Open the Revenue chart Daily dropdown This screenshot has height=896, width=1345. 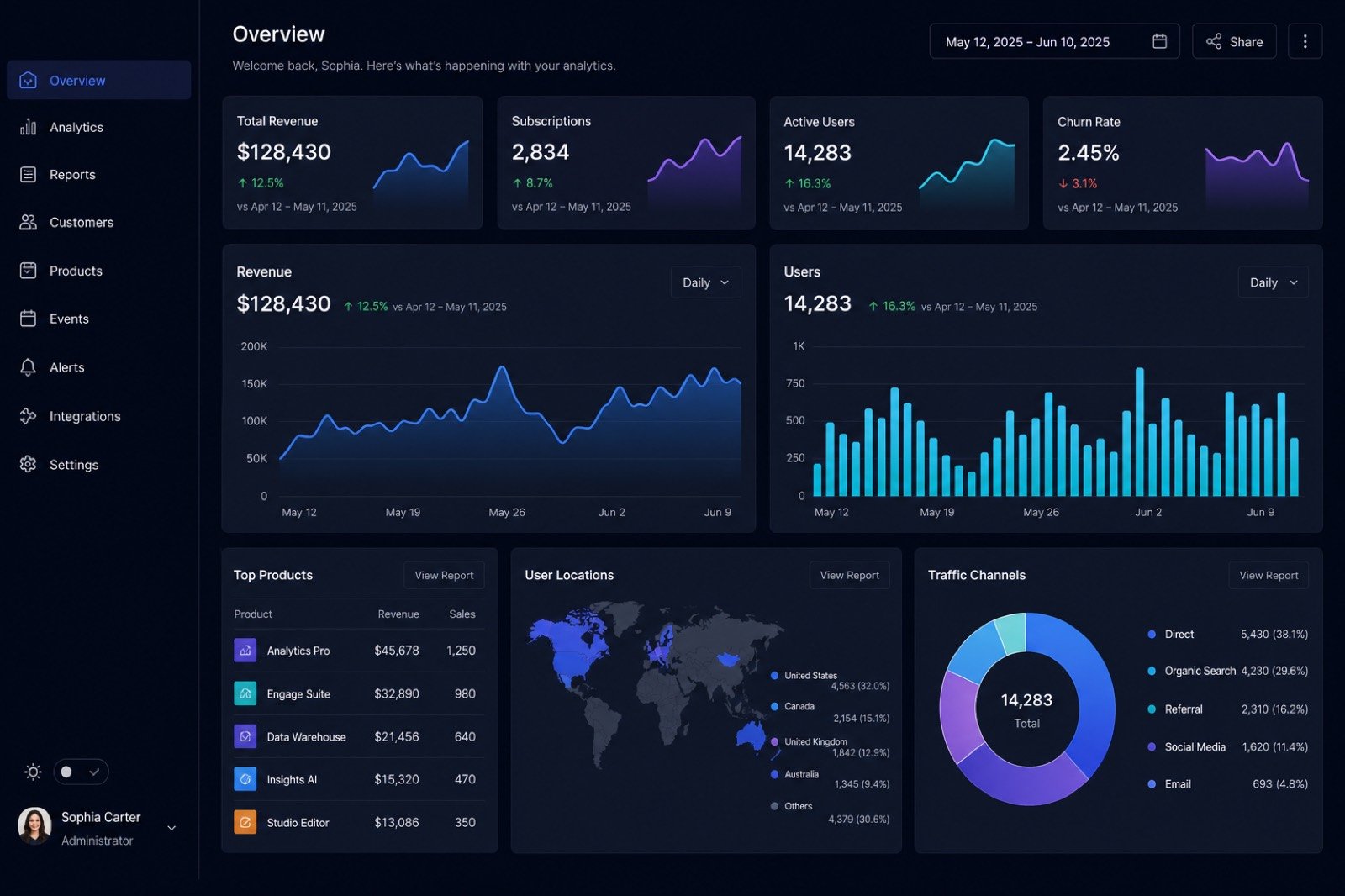tap(705, 282)
